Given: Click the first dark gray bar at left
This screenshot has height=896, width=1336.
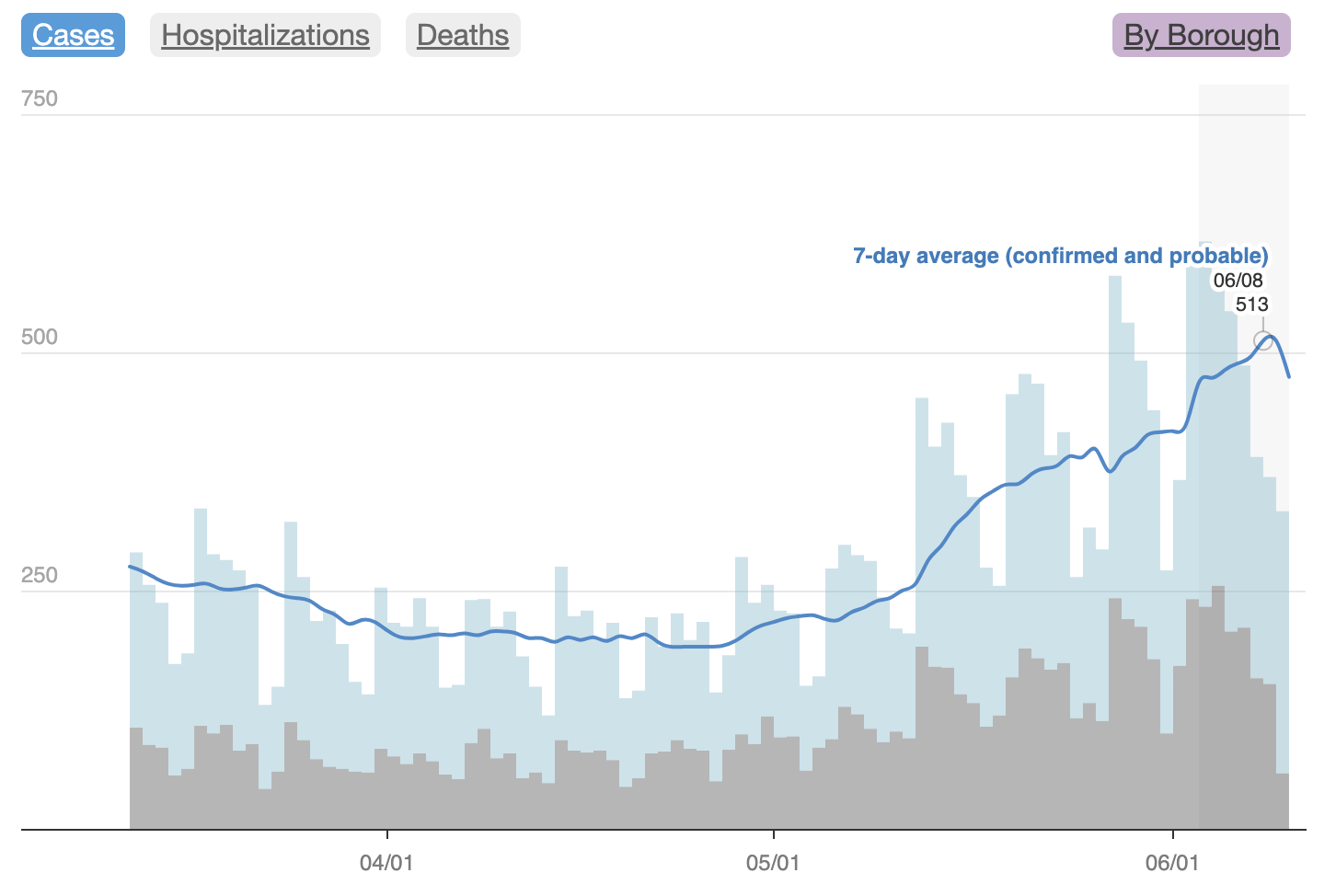Looking at the screenshot, I should coord(136,777).
